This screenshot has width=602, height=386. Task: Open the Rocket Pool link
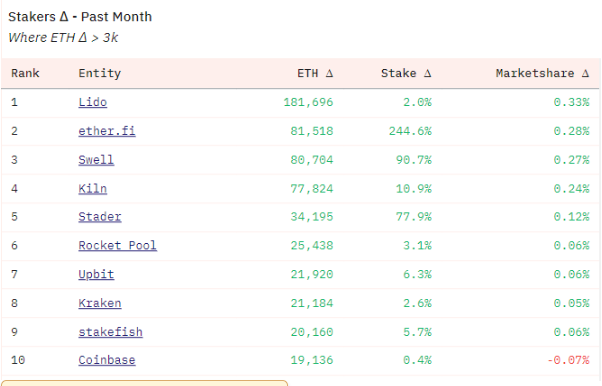pos(117,245)
